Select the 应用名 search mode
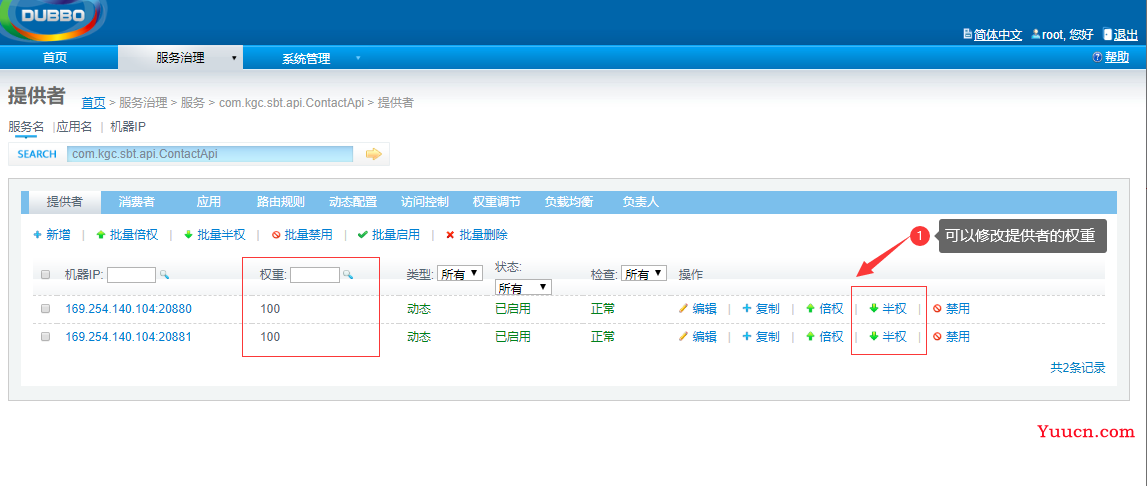Image resolution: width=1147 pixels, height=486 pixels. 75,127
